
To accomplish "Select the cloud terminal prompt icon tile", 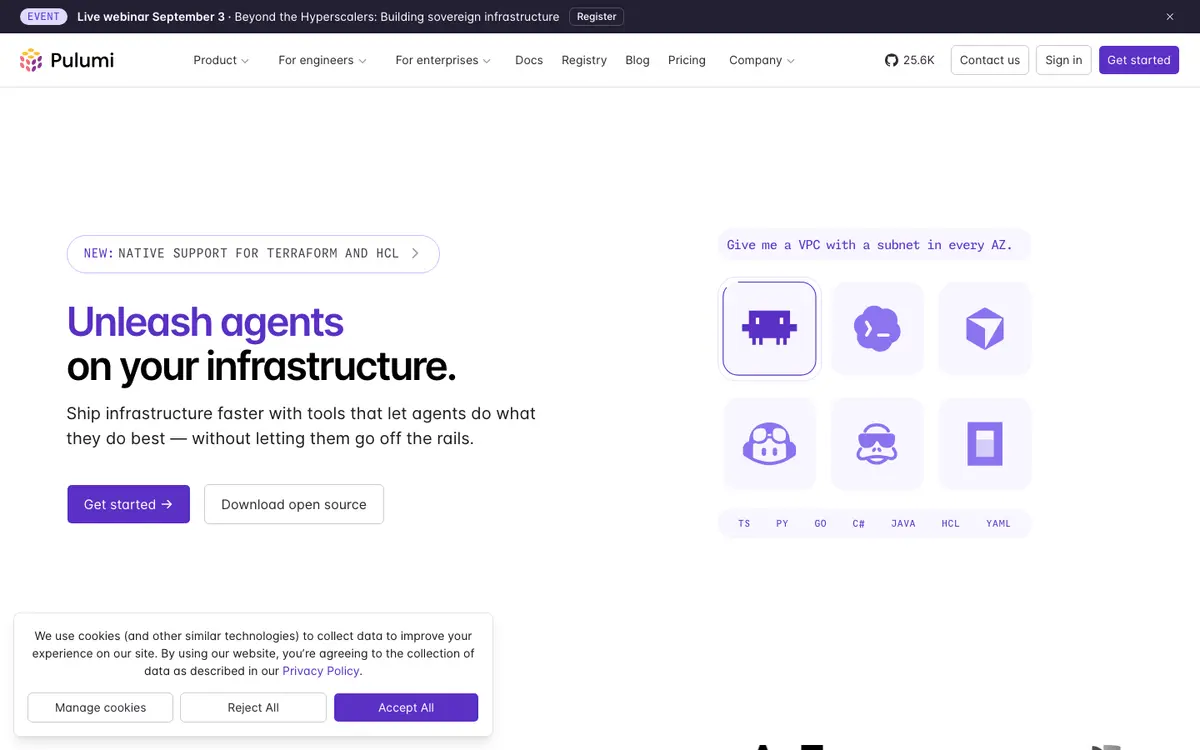I will click(877, 328).
